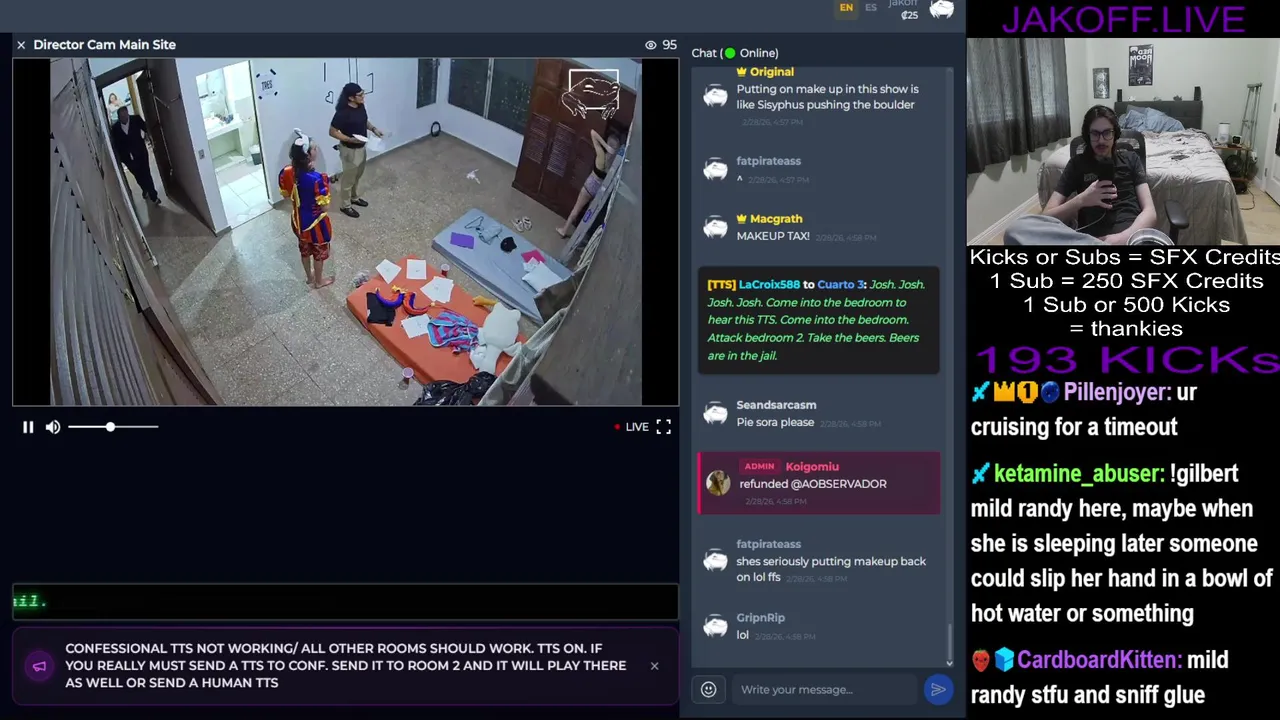The width and height of the screenshot is (1280, 720).
Task: Open the emoji picker in chat
Action: [x=708, y=689]
